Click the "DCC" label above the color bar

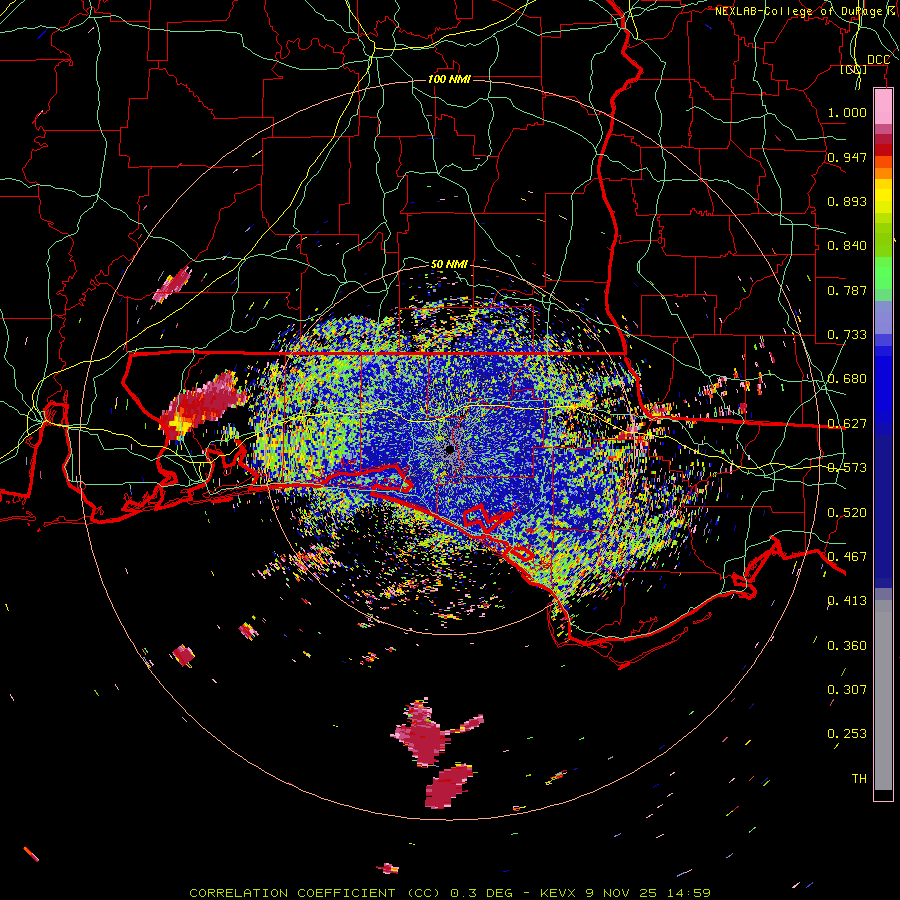point(878,60)
